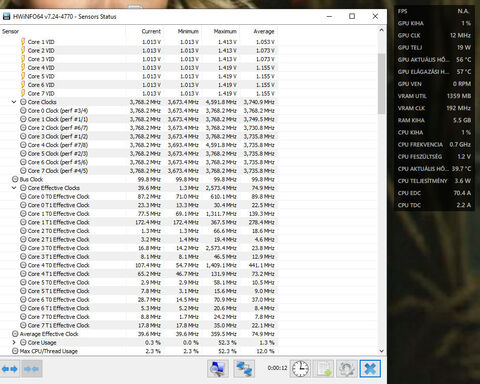The height and width of the screenshot is (384, 480).
Task: Select Core 3 Clock (perf #1/2) row
Action: (139, 136)
